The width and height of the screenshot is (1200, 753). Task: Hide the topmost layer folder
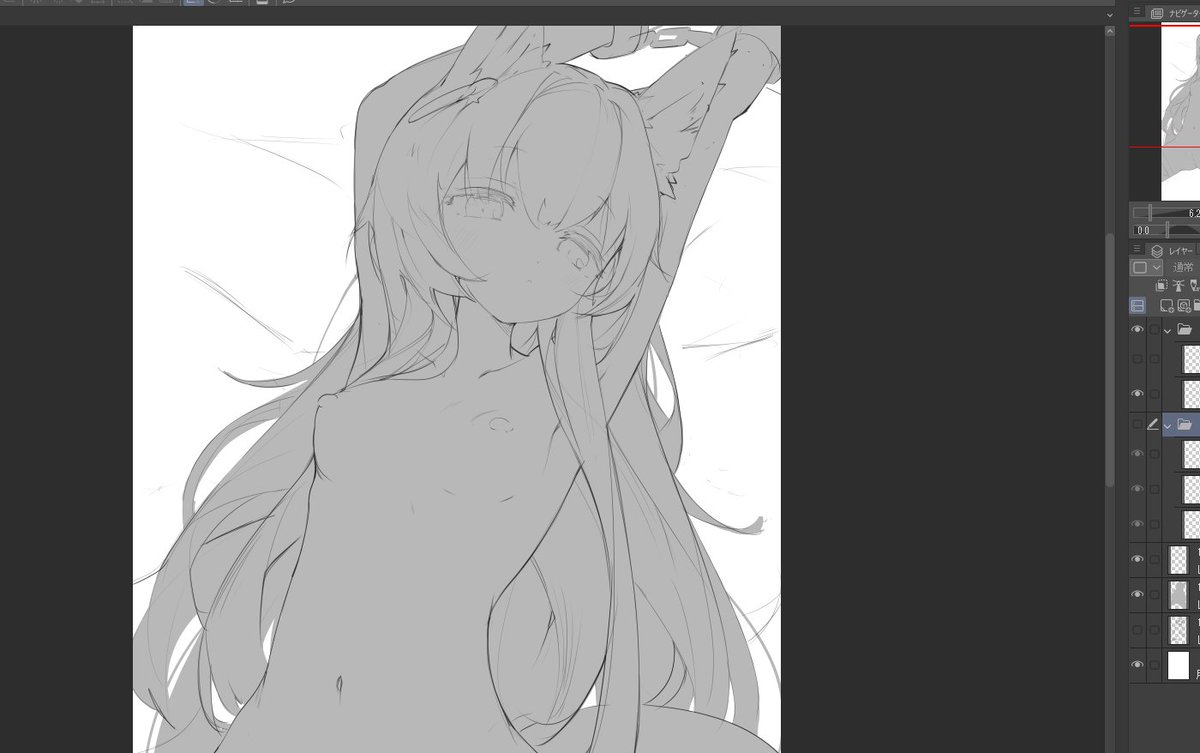click(1137, 329)
